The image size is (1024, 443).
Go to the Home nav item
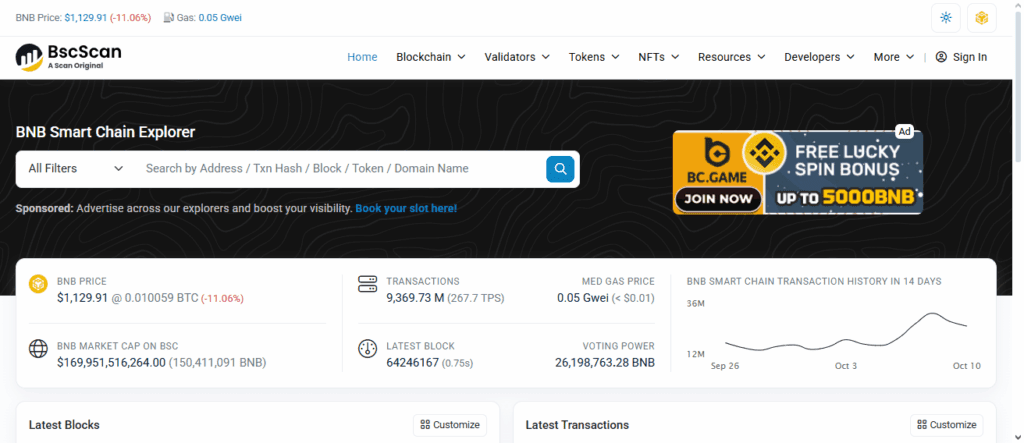click(x=362, y=57)
